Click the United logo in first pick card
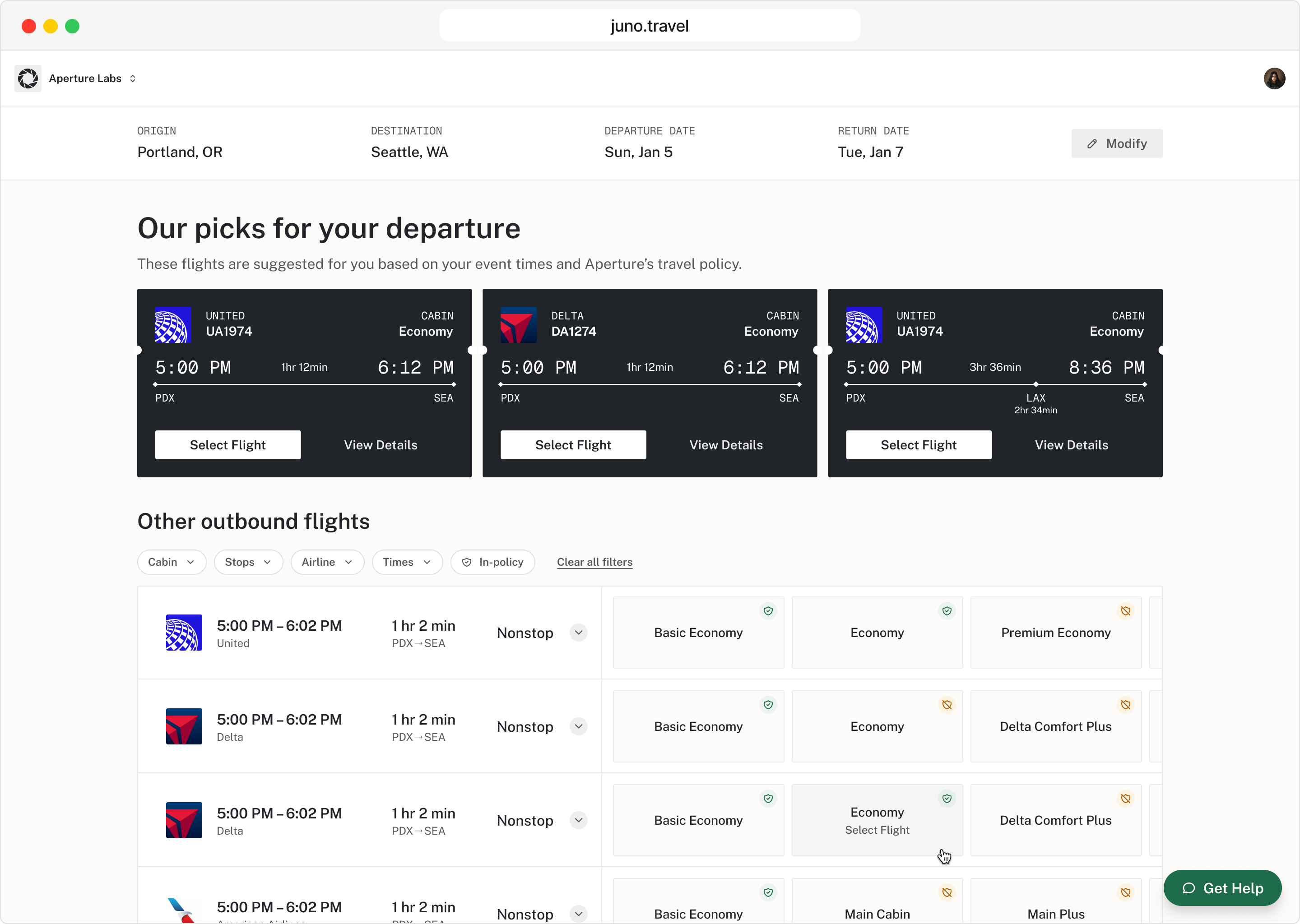The image size is (1300, 924). [173, 325]
